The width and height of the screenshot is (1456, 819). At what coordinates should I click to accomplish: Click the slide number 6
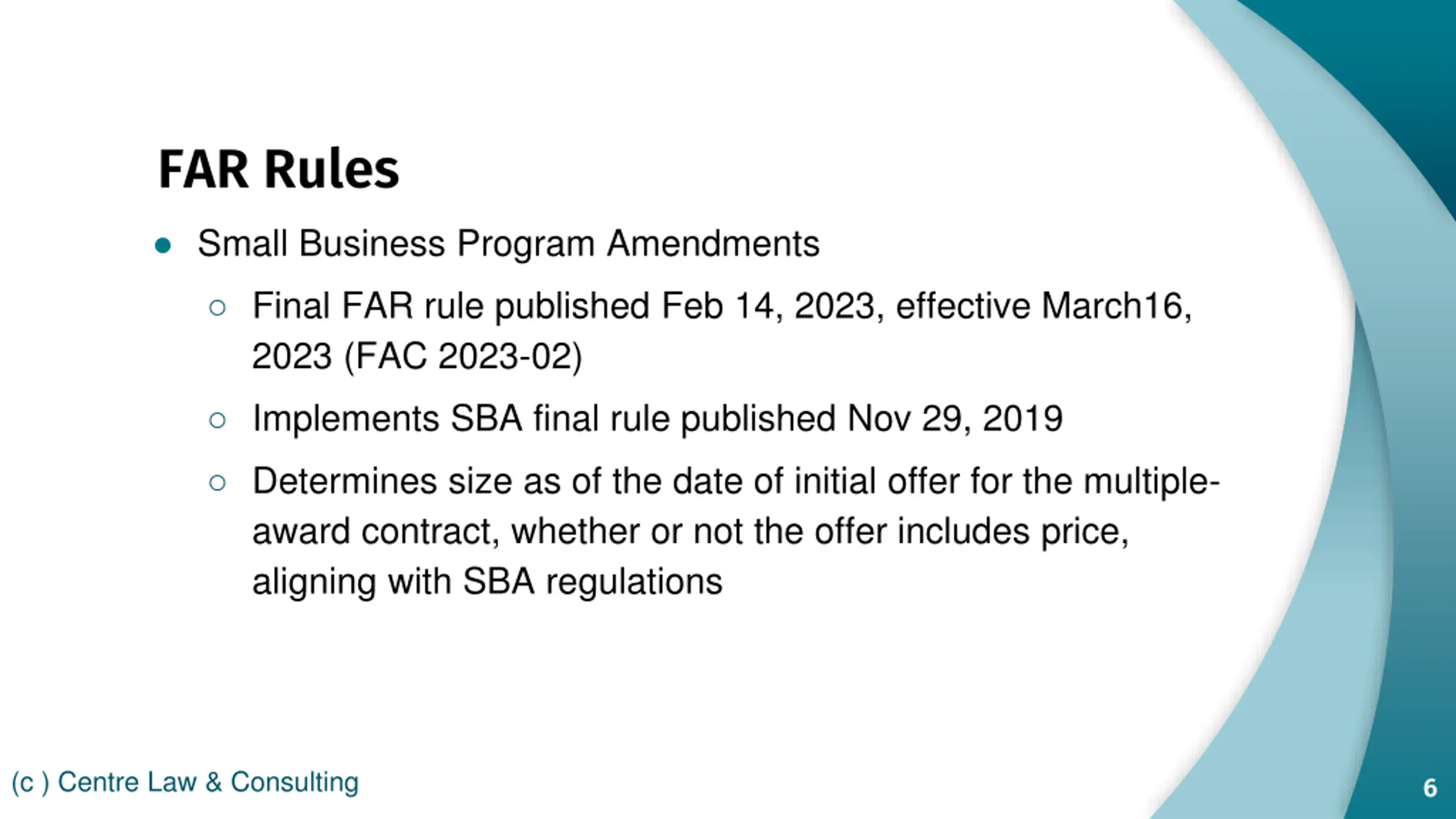[x=1430, y=788]
